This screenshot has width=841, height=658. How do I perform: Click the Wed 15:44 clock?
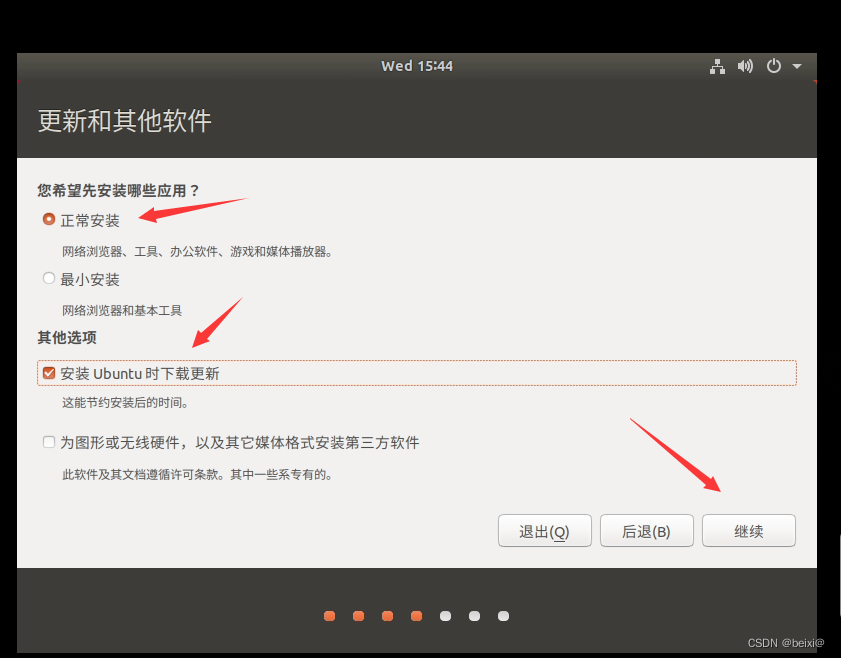[x=417, y=66]
